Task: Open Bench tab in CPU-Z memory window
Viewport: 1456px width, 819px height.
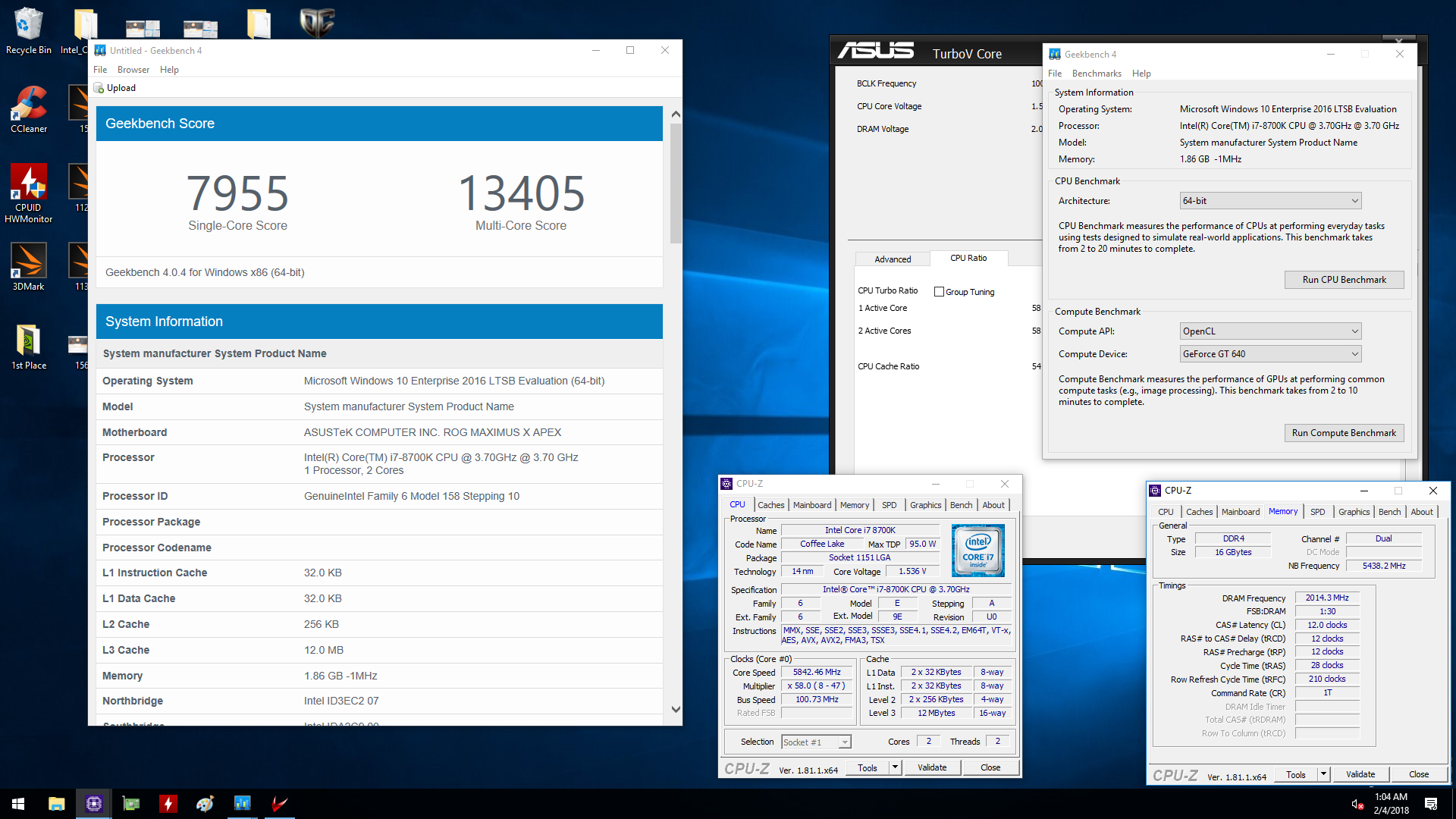Action: point(1389,512)
